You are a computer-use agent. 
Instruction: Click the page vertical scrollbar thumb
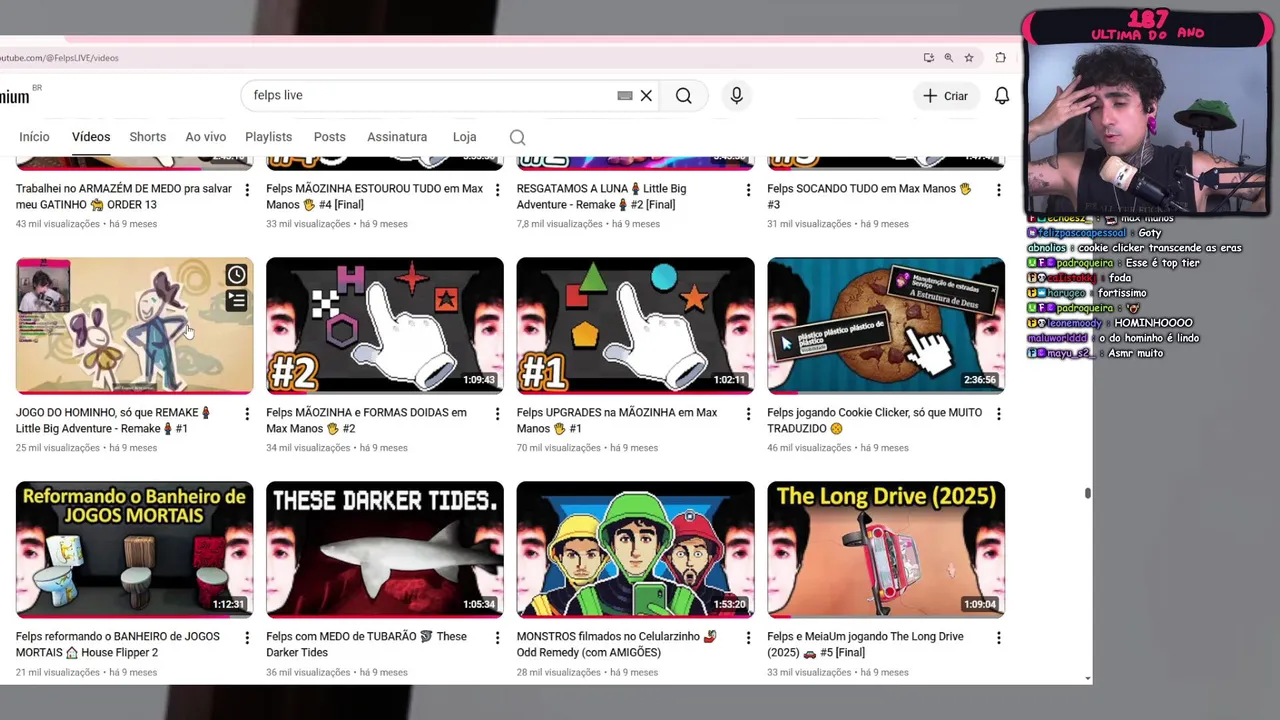click(1087, 493)
